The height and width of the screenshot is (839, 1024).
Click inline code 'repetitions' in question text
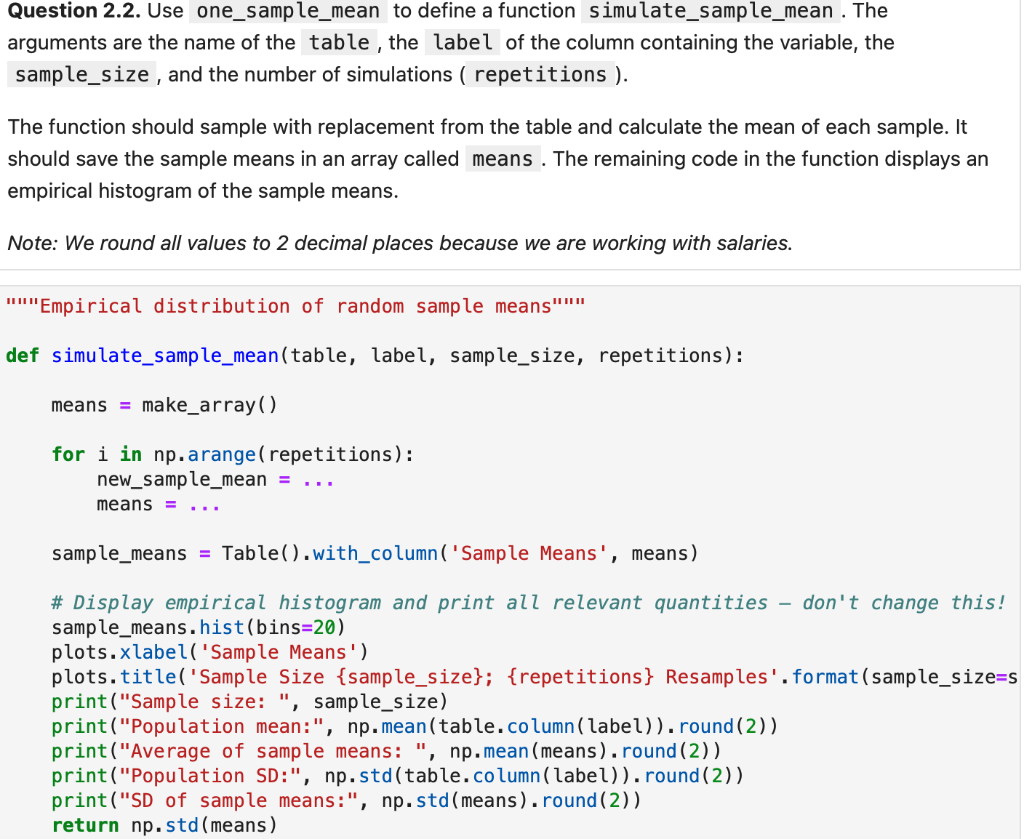coord(540,74)
